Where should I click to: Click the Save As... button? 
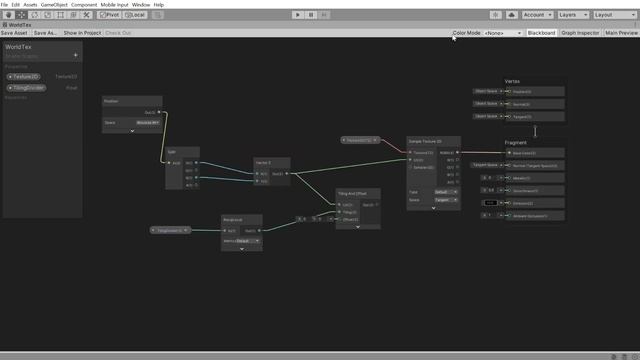coord(45,33)
